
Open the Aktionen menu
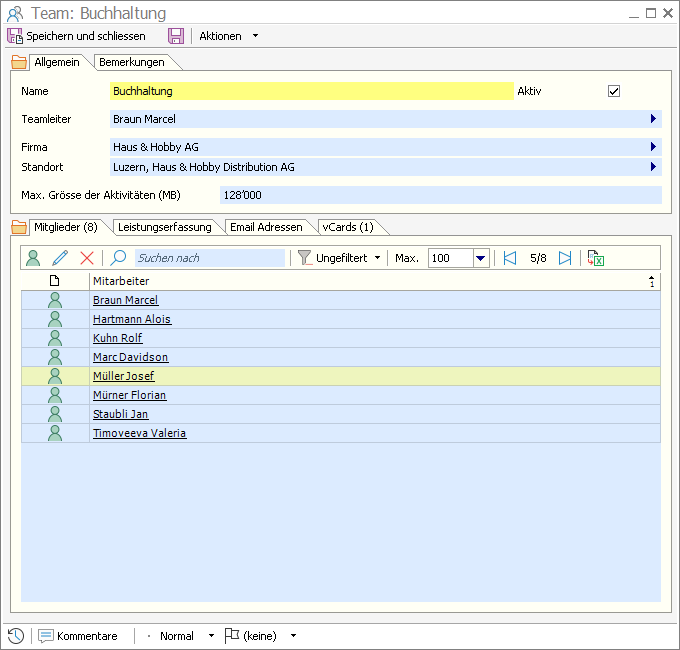point(220,36)
